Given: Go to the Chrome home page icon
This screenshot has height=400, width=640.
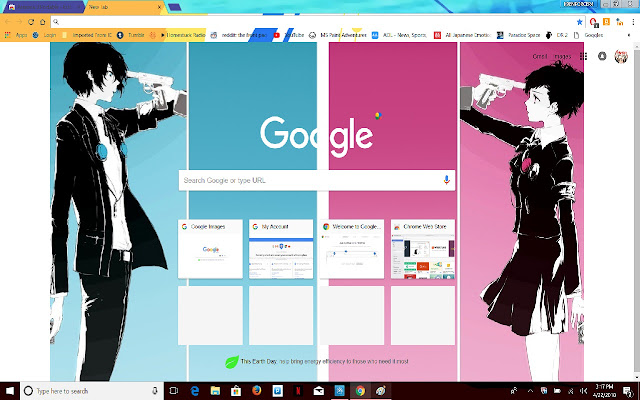Looking at the screenshot, I should pyautogui.click(x=43, y=22).
